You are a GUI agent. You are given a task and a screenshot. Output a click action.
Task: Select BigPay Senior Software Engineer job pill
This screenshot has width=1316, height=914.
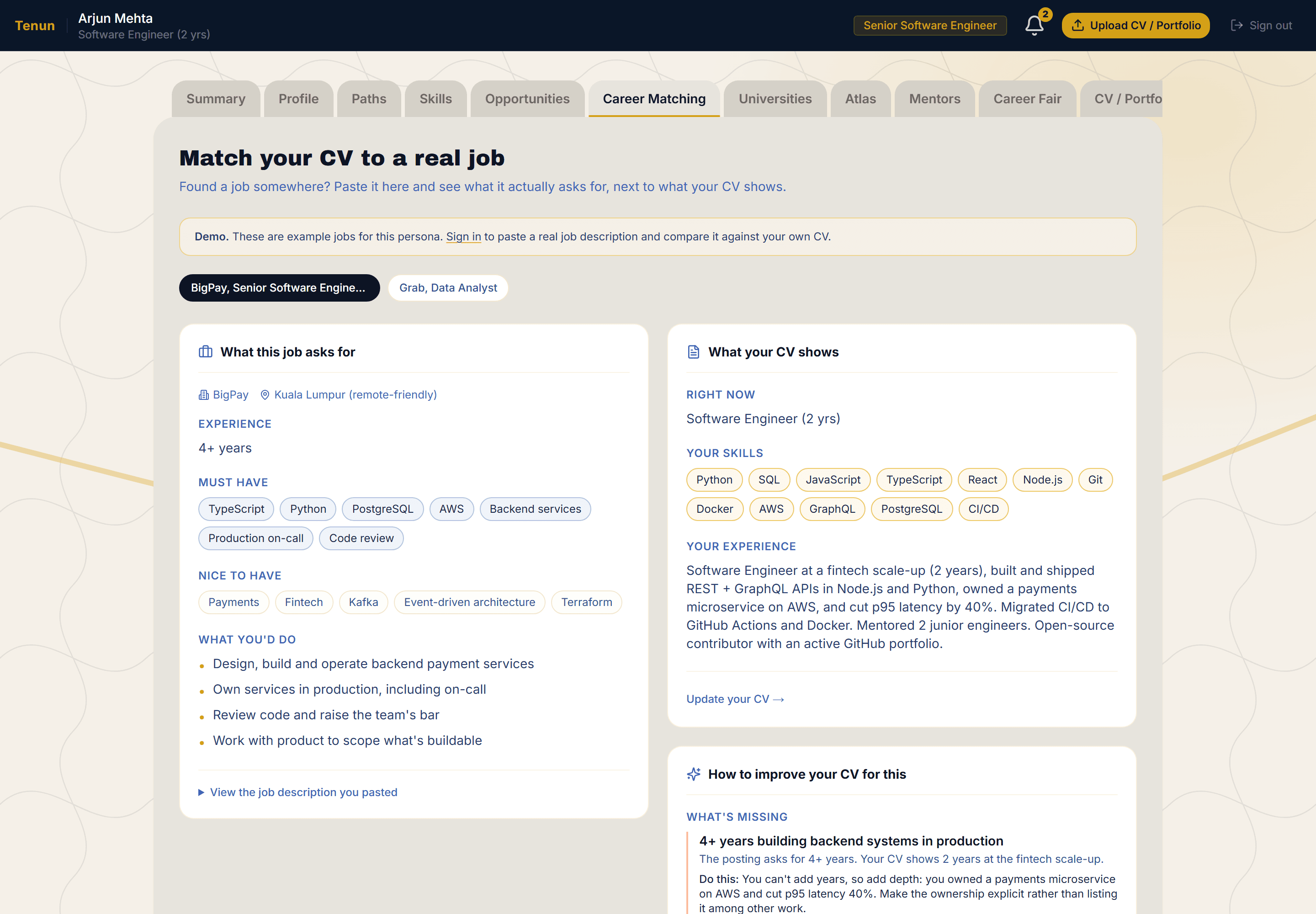point(280,287)
